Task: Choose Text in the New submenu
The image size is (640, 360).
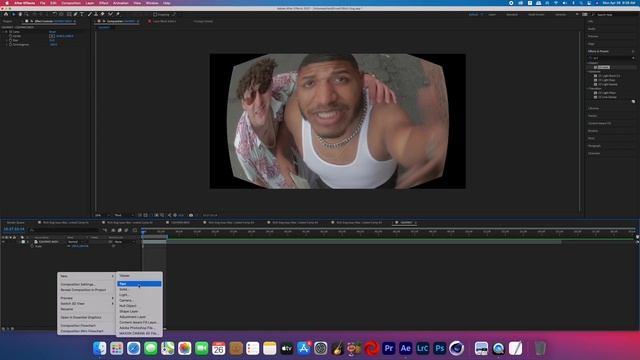Action: pyautogui.click(x=139, y=284)
